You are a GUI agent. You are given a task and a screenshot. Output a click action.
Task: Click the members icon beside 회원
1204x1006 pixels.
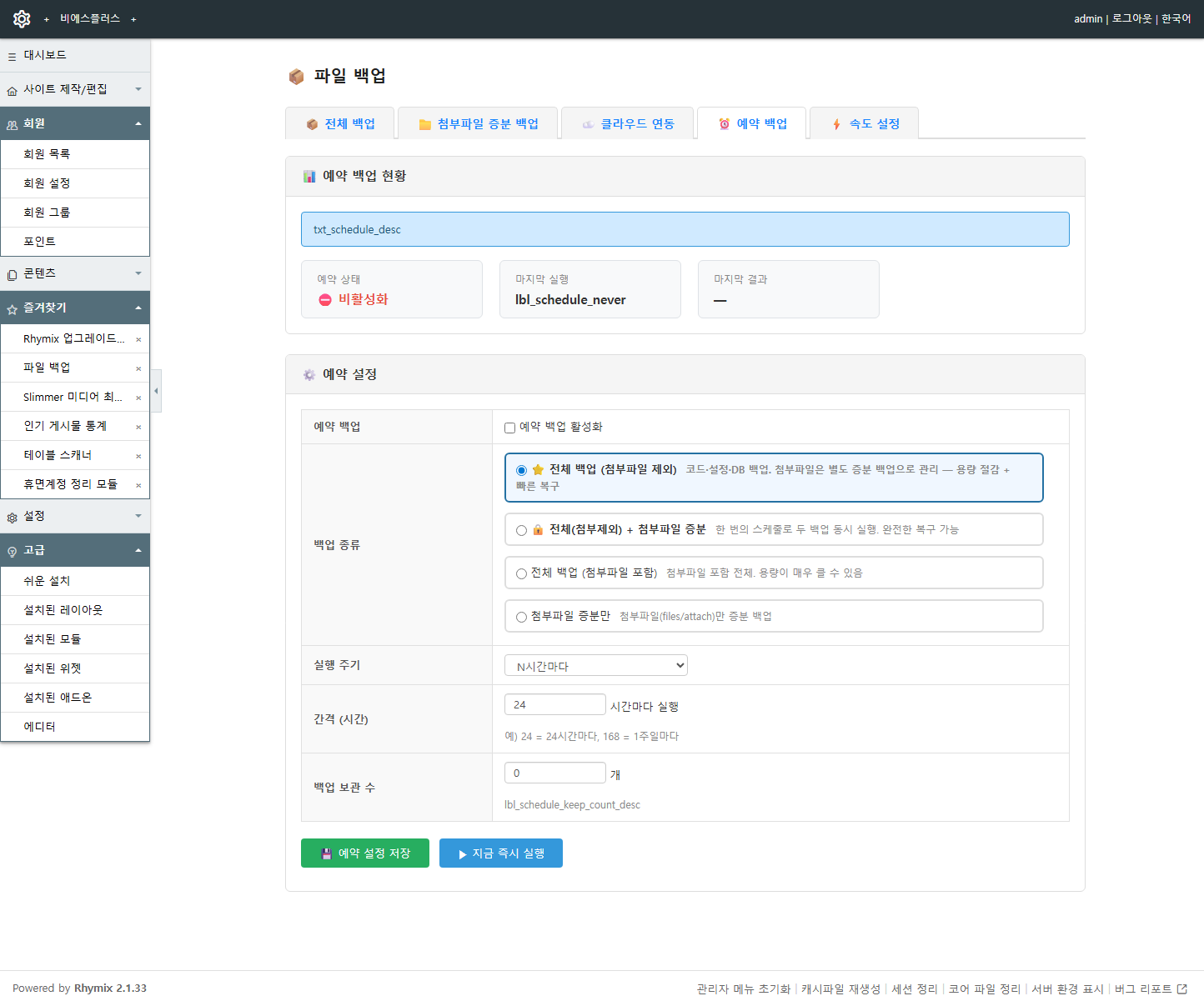[12, 125]
